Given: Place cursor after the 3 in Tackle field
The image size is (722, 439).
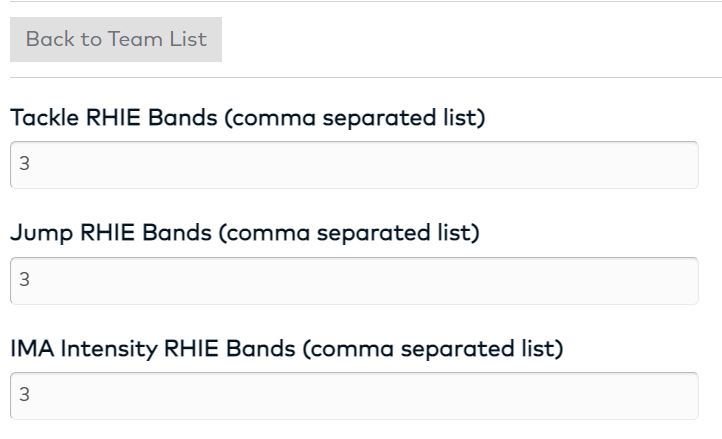Looking at the screenshot, I should [32, 165].
